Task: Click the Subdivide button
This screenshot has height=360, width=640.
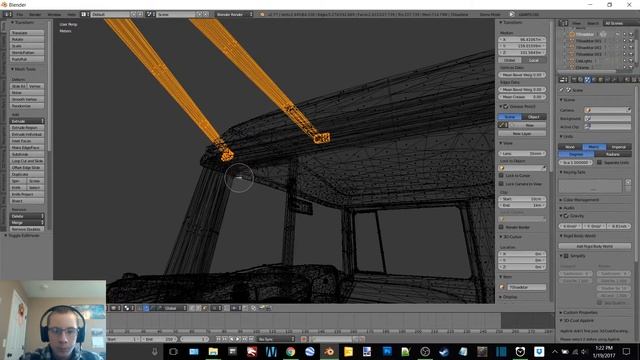Action: (x=27, y=154)
